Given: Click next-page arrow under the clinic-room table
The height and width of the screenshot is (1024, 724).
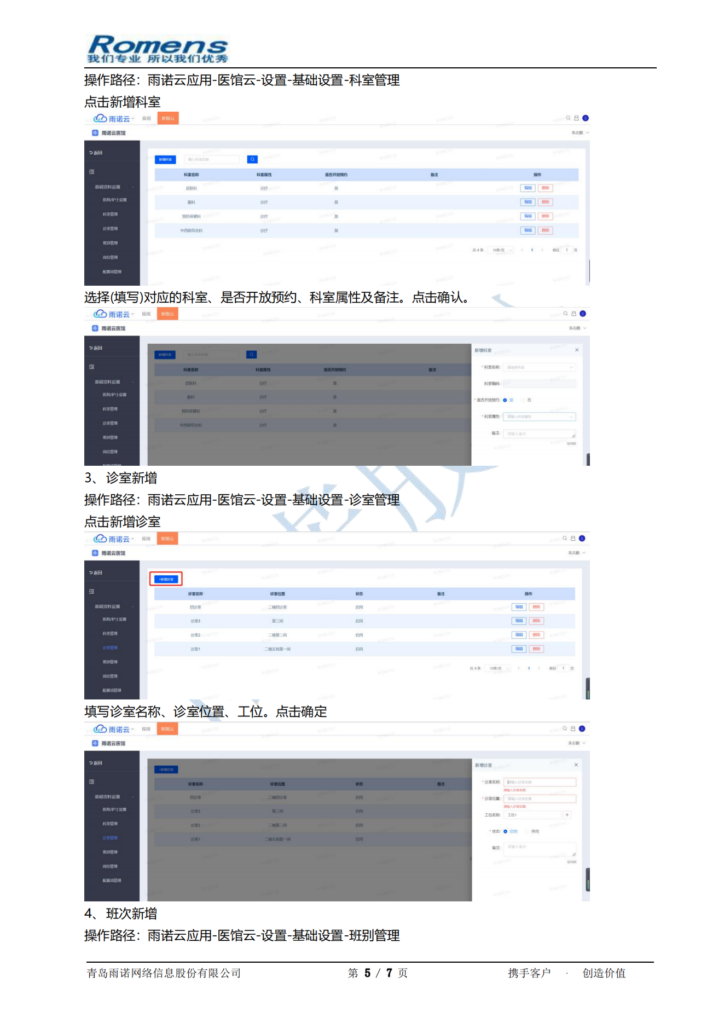Looking at the screenshot, I should pos(539,669).
